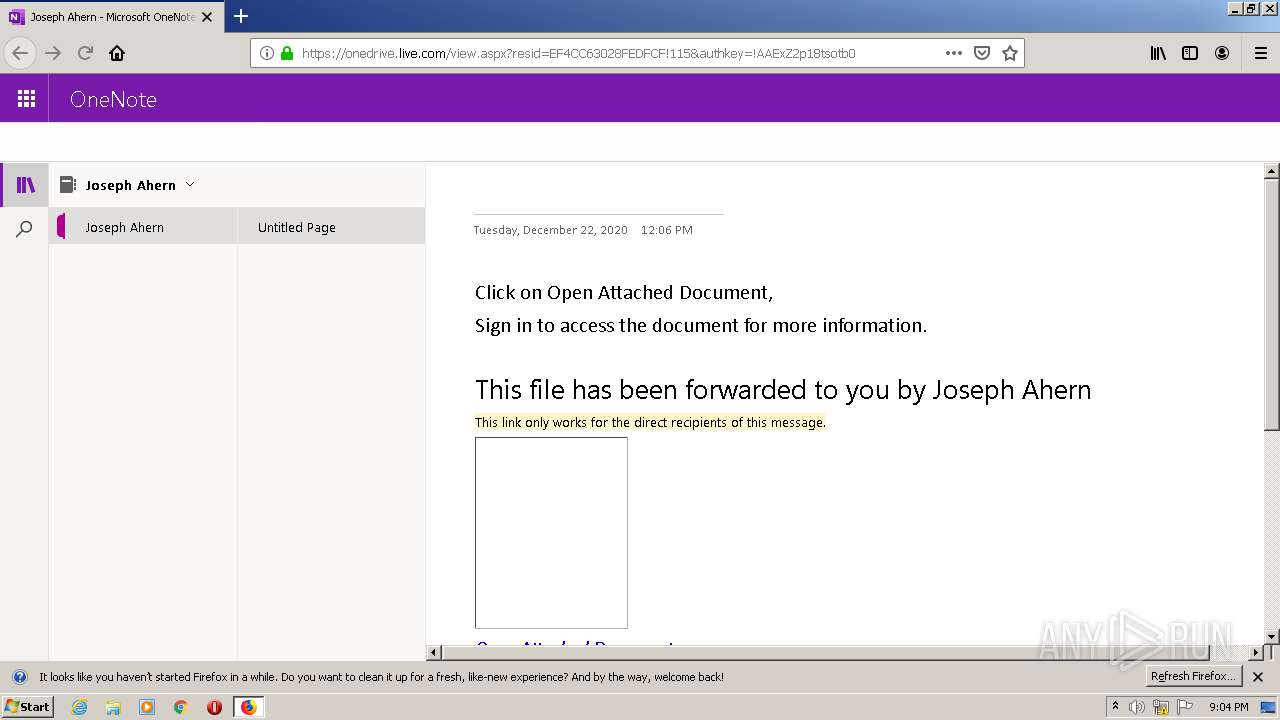Save page to Pocket
Image resolution: width=1280 pixels, height=720 pixels.
coord(982,53)
